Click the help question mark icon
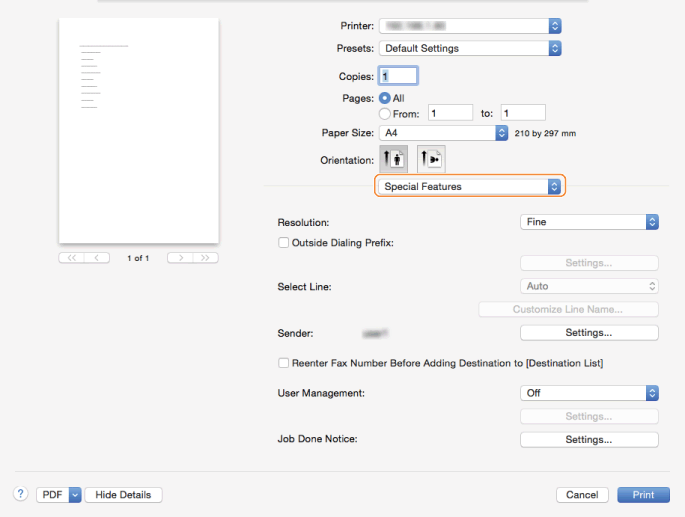685x517 pixels. (20, 494)
